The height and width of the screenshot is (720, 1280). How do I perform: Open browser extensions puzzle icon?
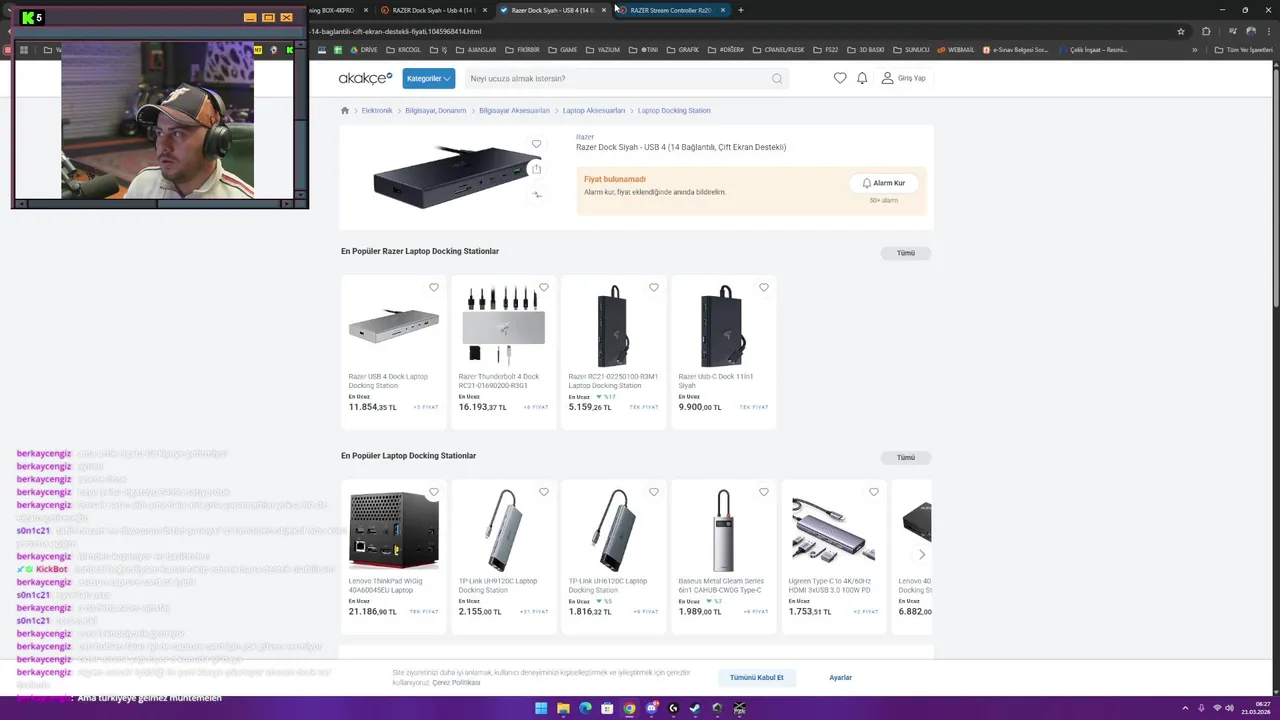[x=1206, y=31]
